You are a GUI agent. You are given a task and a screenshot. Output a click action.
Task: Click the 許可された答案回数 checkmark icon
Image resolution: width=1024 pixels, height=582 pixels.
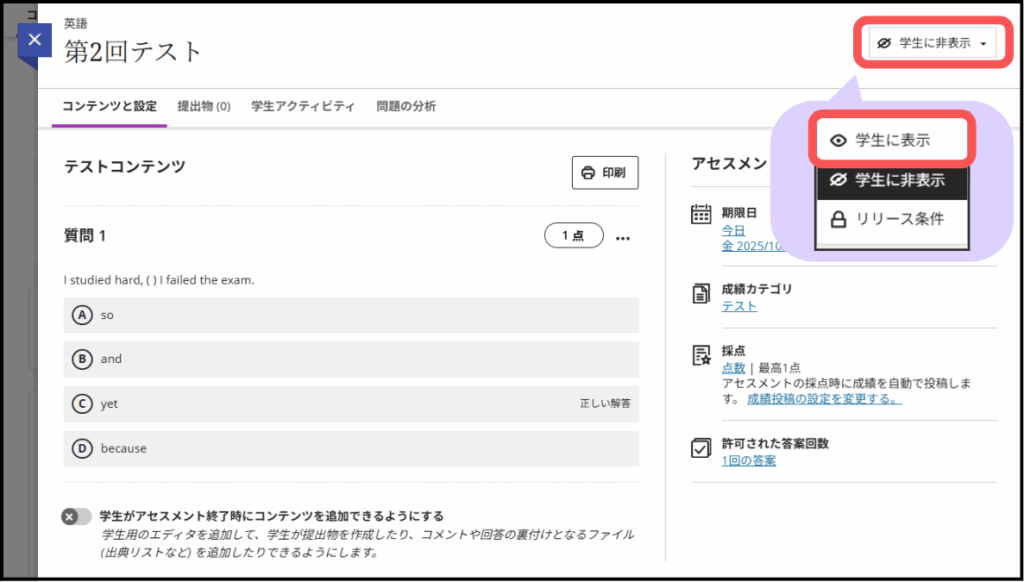[x=701, y=448]
